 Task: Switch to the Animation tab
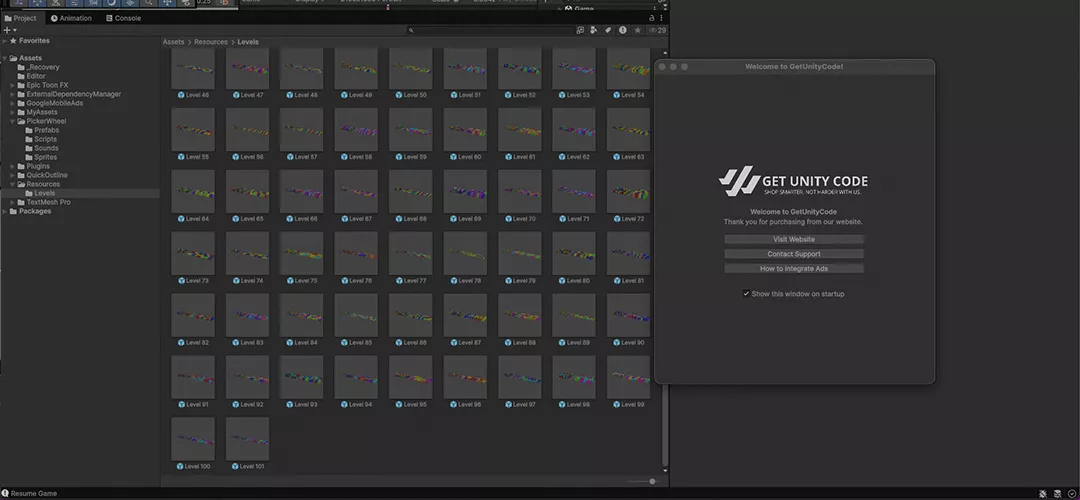point(70,18)
